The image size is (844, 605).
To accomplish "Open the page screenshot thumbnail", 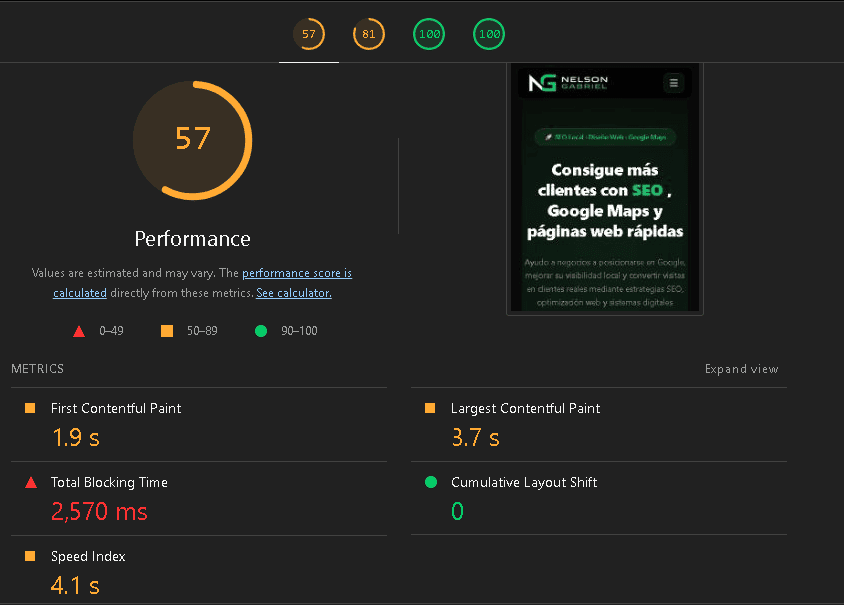I will pyautogui.click(x=605, y=188).
